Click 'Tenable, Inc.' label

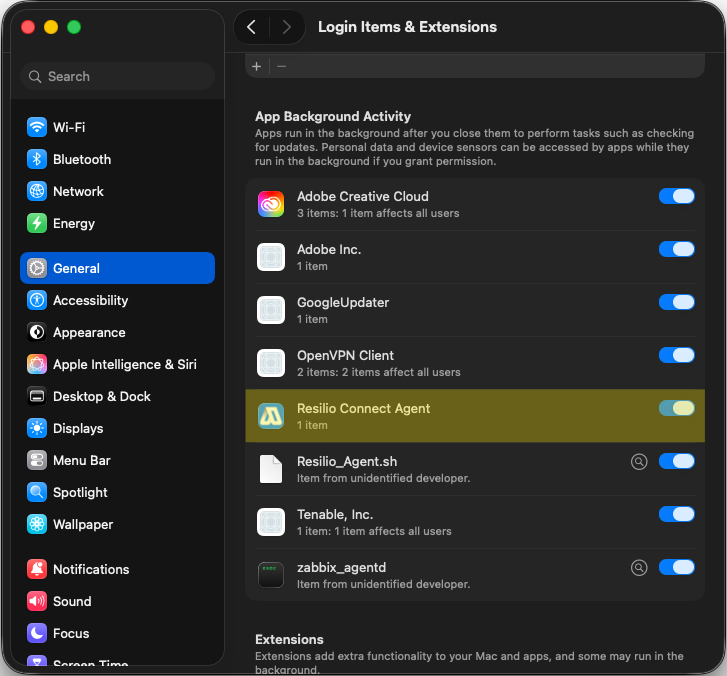pos(335,514)
